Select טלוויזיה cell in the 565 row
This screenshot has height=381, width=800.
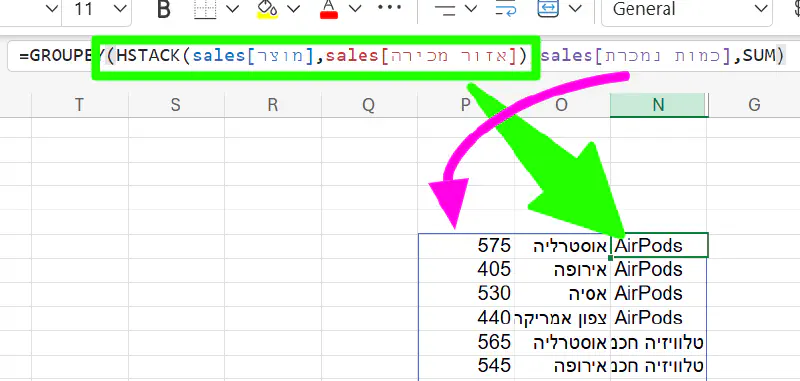click(659, 342)
